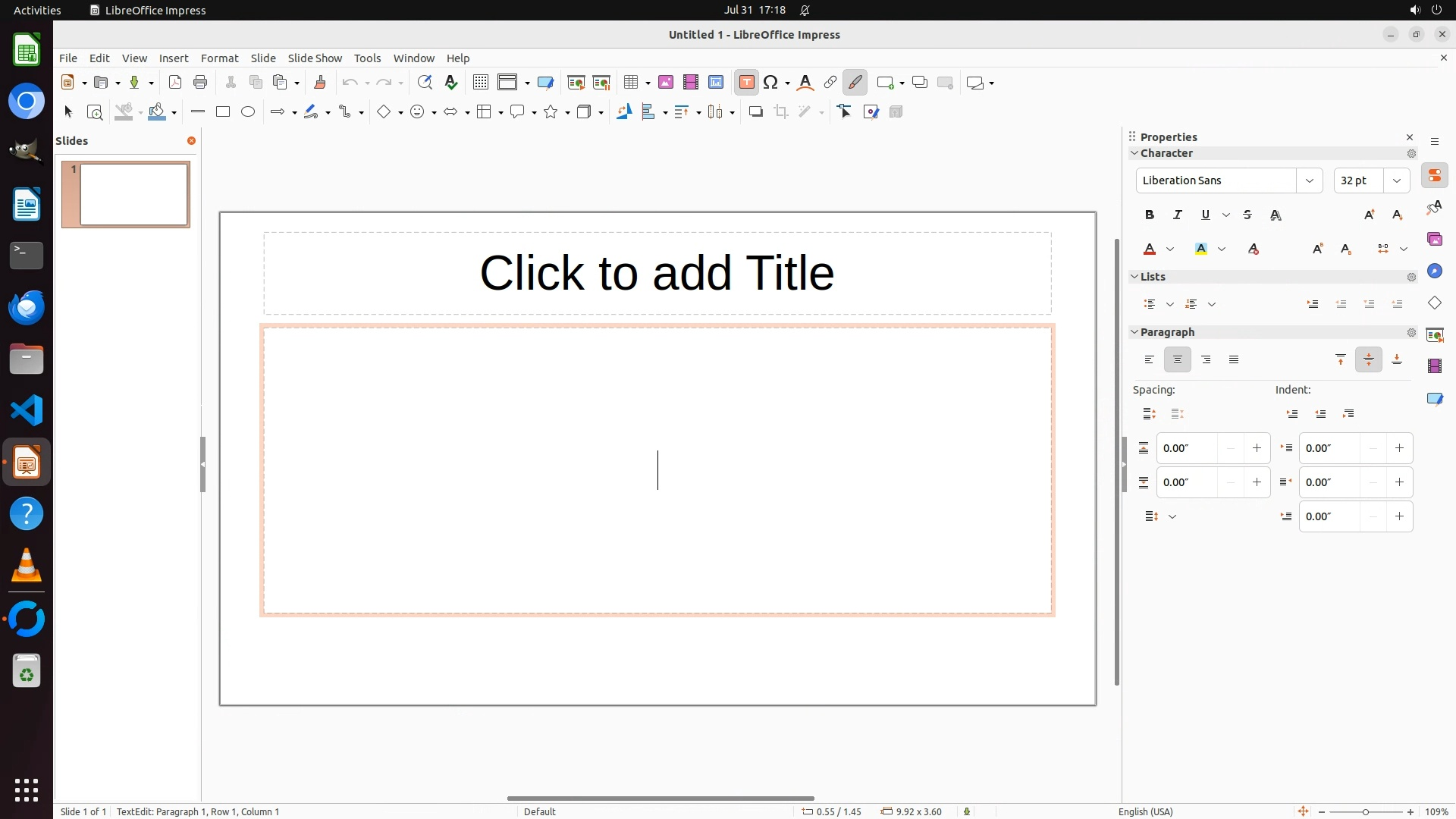
Task: Click the Export as PDF icon
Action: pos(175,83)
